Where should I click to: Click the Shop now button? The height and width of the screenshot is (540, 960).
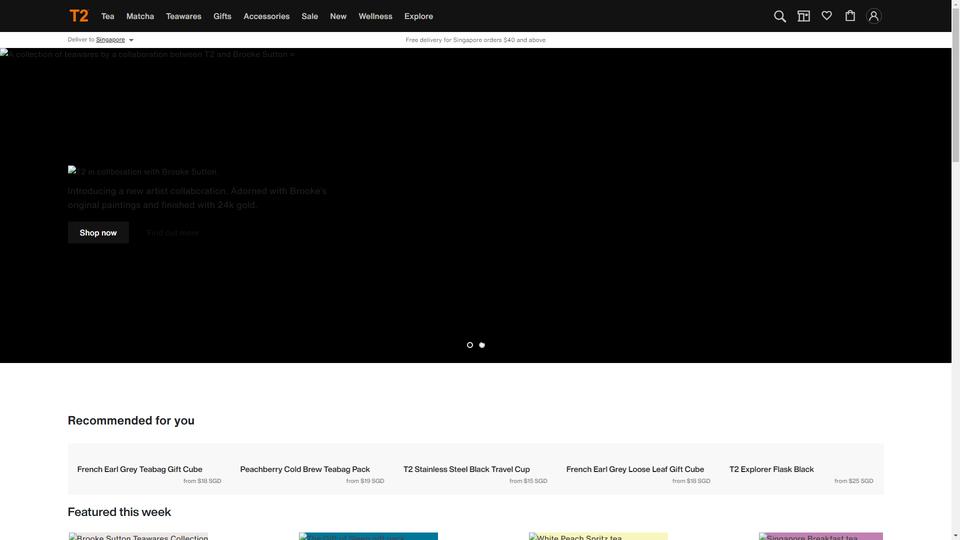click(x=98, y=233)
